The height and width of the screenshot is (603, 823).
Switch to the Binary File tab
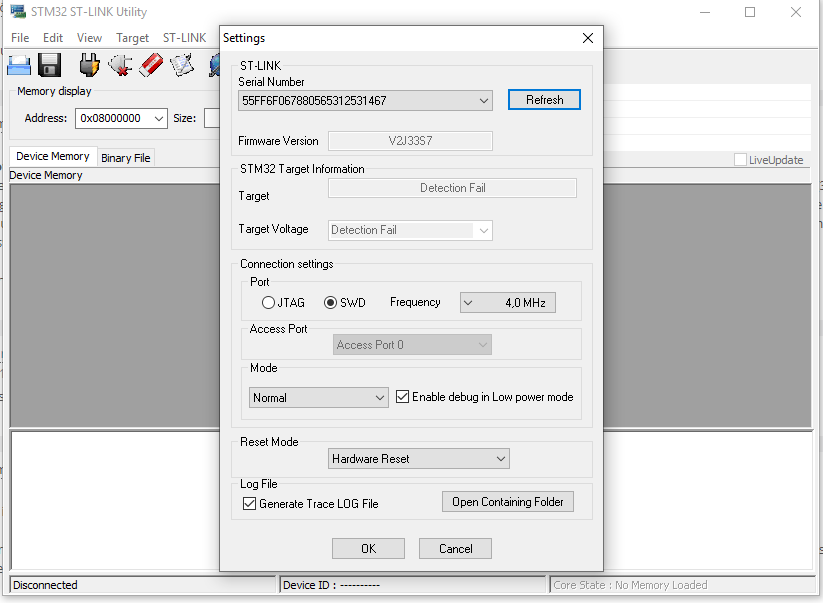coord(126,158)
